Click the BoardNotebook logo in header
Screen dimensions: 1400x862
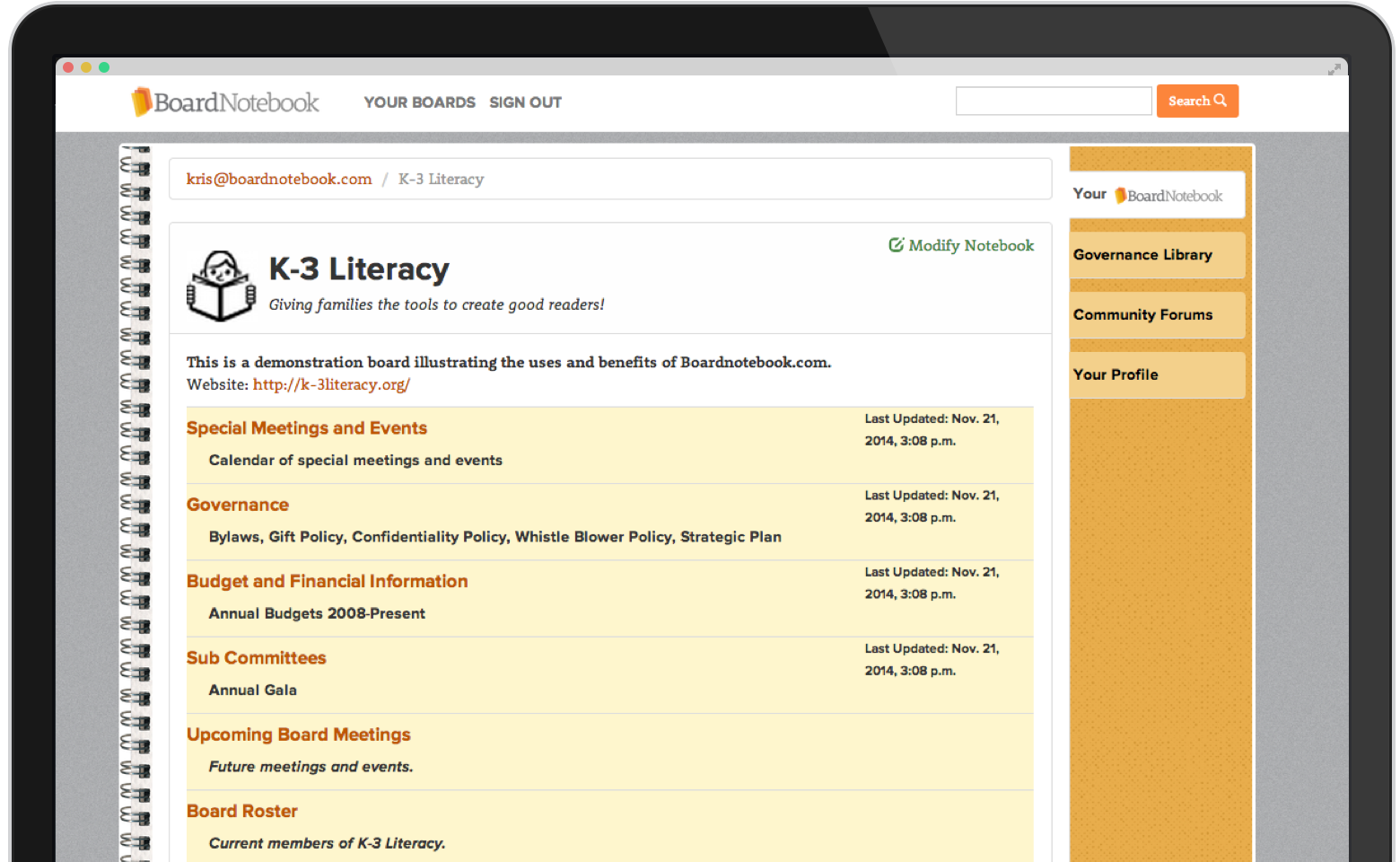point(225,102)
